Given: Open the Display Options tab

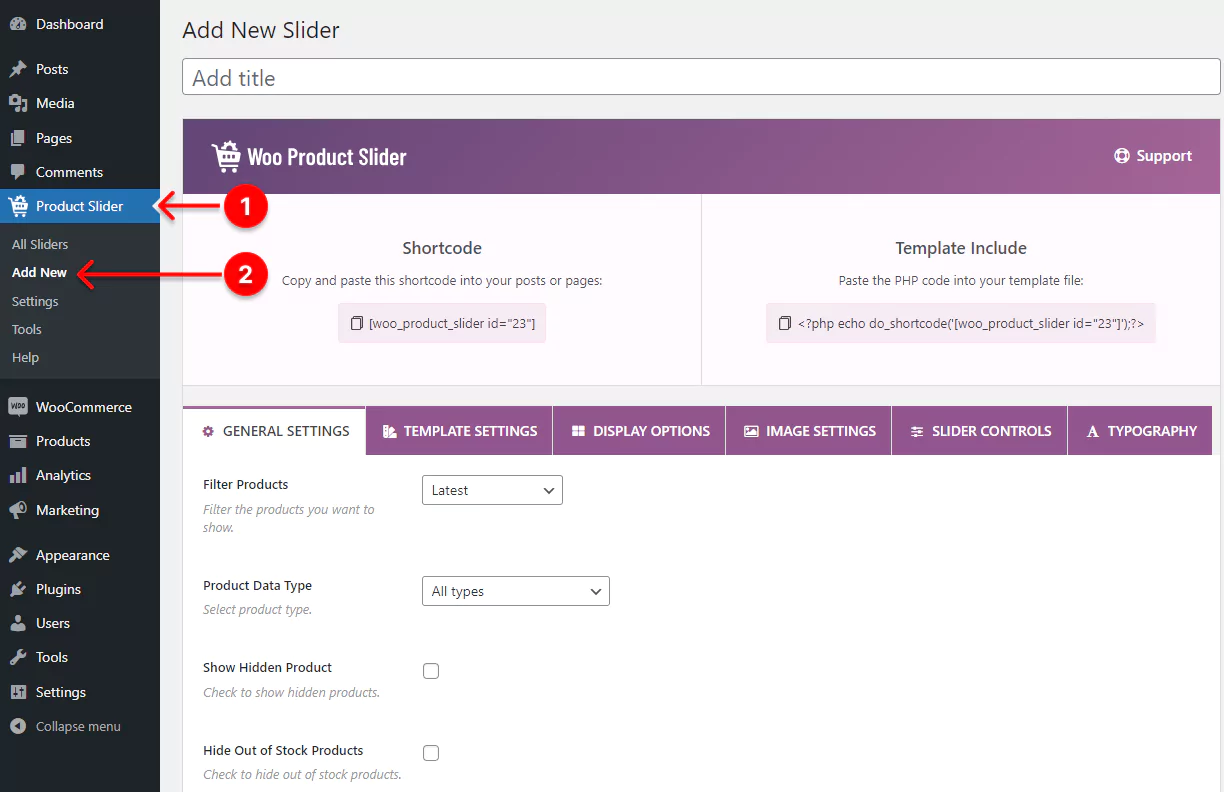Looking at the screenshot, I should (x=640, y=431).
